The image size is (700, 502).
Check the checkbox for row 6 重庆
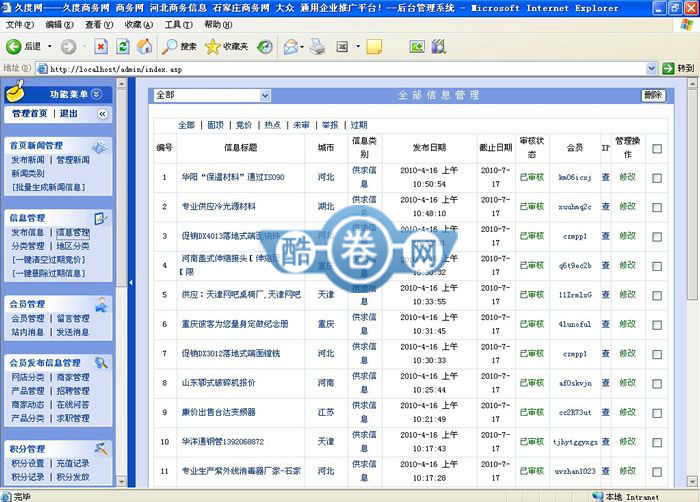657,325
